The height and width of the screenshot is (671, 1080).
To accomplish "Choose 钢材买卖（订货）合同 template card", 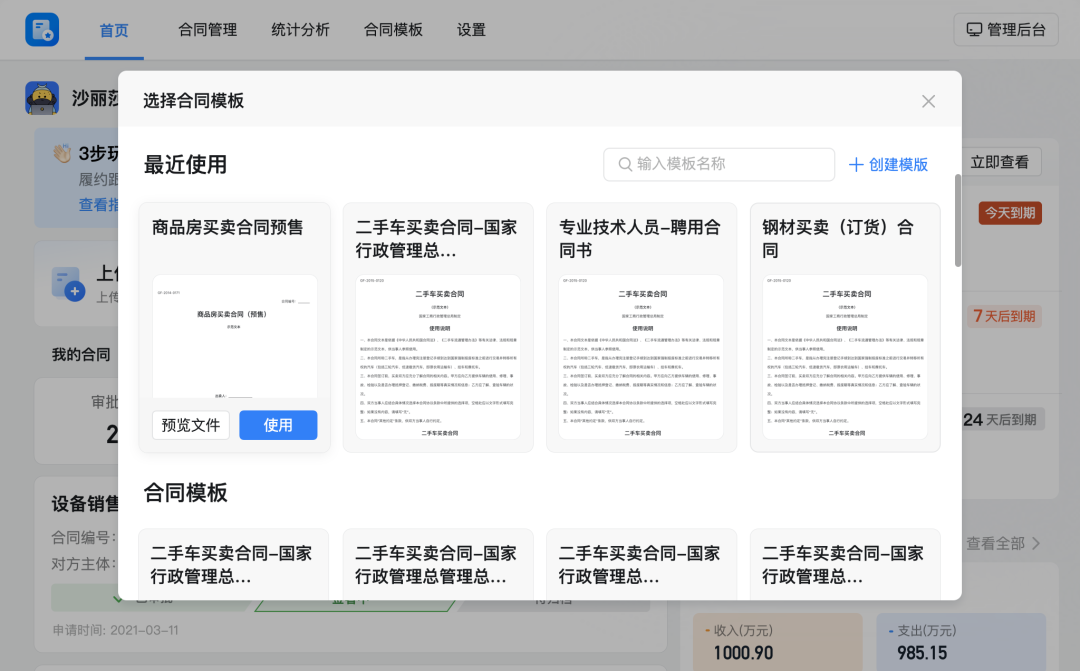I will pyautogui.click(x=845, y=327).
